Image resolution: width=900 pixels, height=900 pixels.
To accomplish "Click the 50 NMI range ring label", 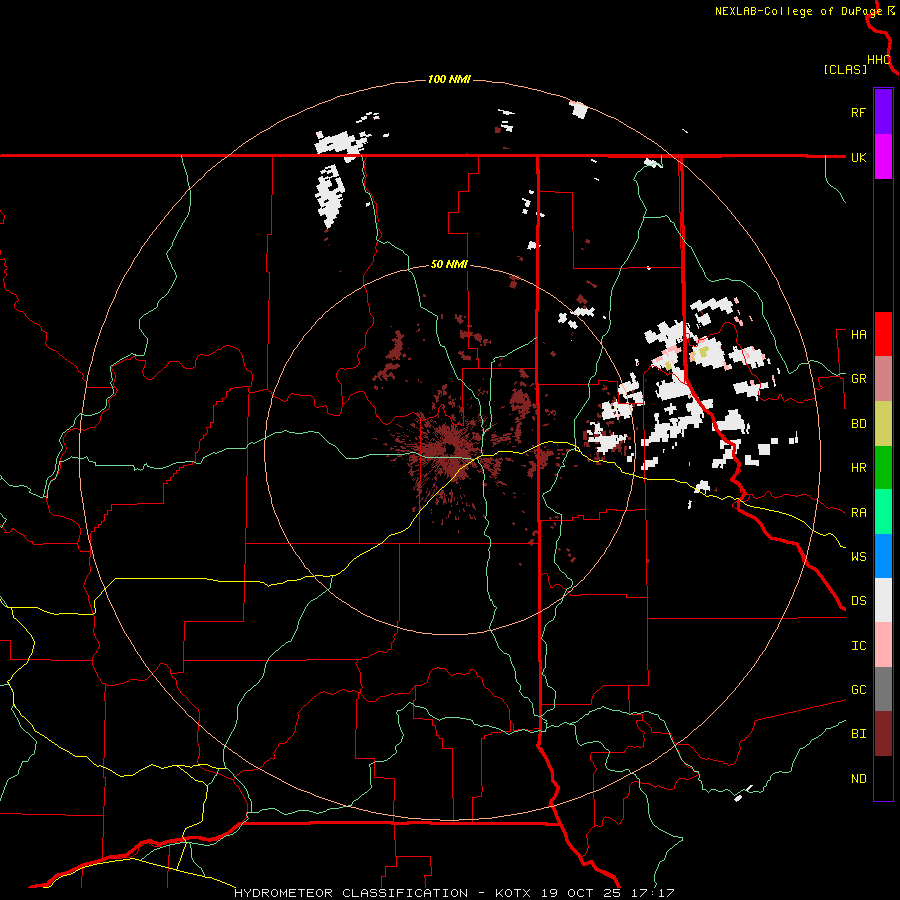I will pos(449,265).
